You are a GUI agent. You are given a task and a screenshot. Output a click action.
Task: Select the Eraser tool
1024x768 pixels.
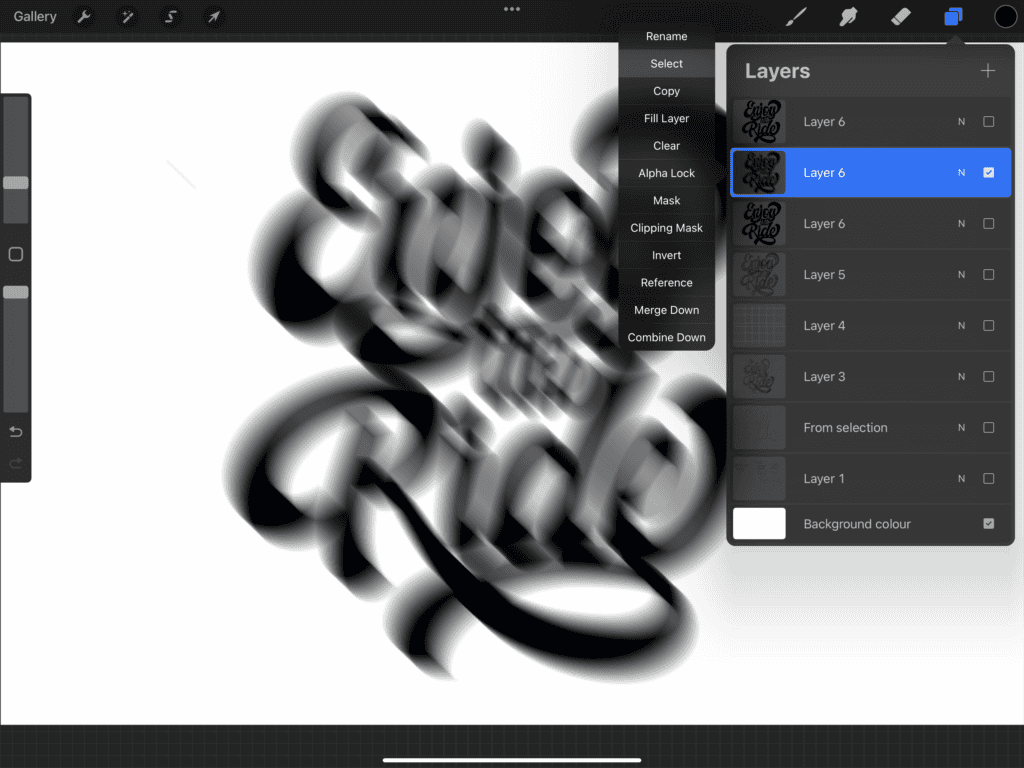900,17
